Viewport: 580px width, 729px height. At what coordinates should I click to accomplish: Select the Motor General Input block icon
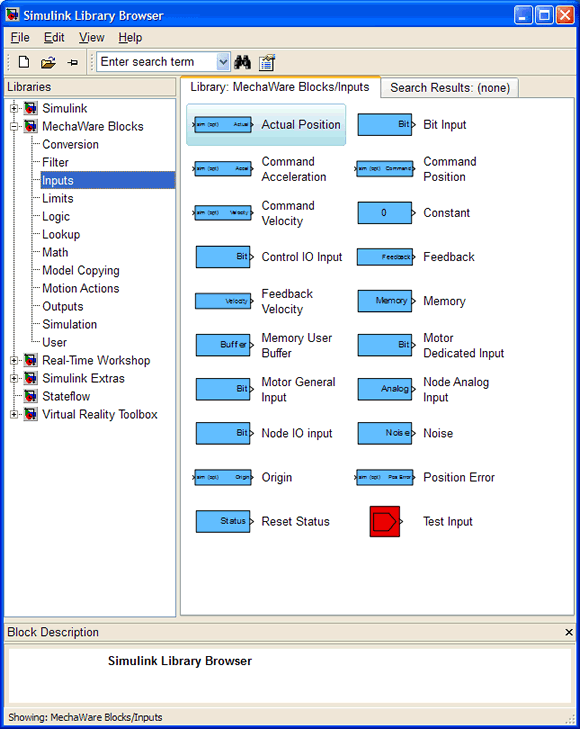(224, 389)
